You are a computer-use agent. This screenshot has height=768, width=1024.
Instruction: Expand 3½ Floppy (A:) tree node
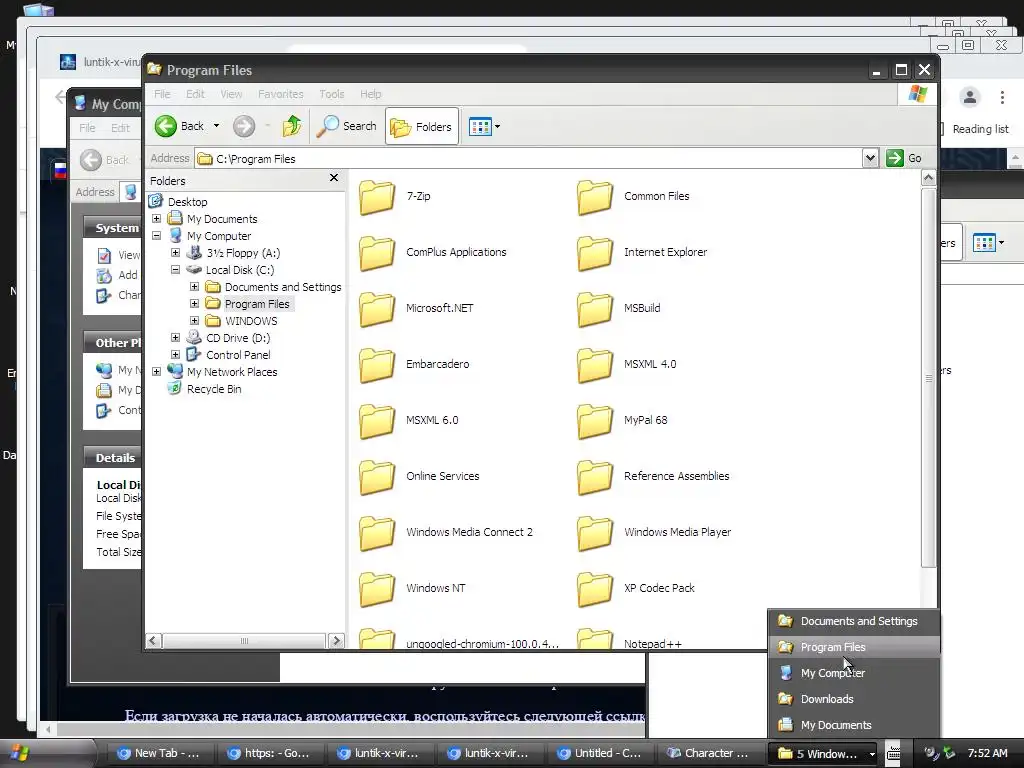point(176,253)
